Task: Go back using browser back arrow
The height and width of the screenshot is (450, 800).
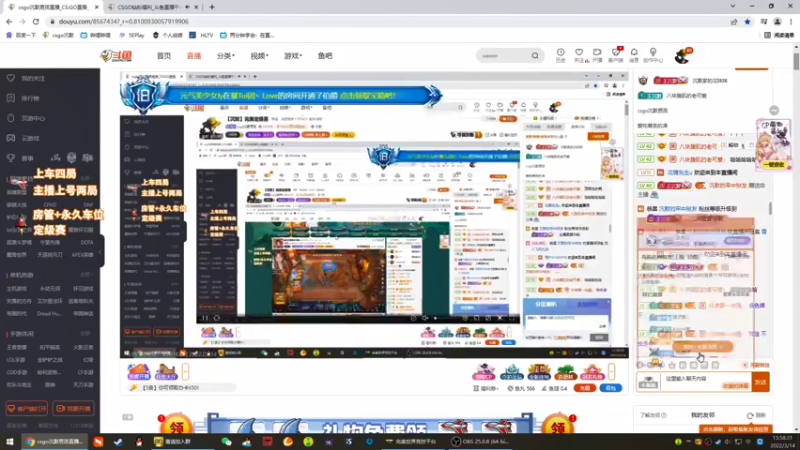Action: tap(9, 21)
